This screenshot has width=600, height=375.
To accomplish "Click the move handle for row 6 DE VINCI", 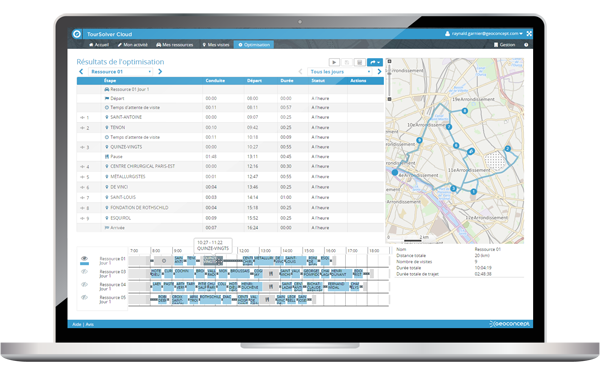I will (x=82, y=188).
